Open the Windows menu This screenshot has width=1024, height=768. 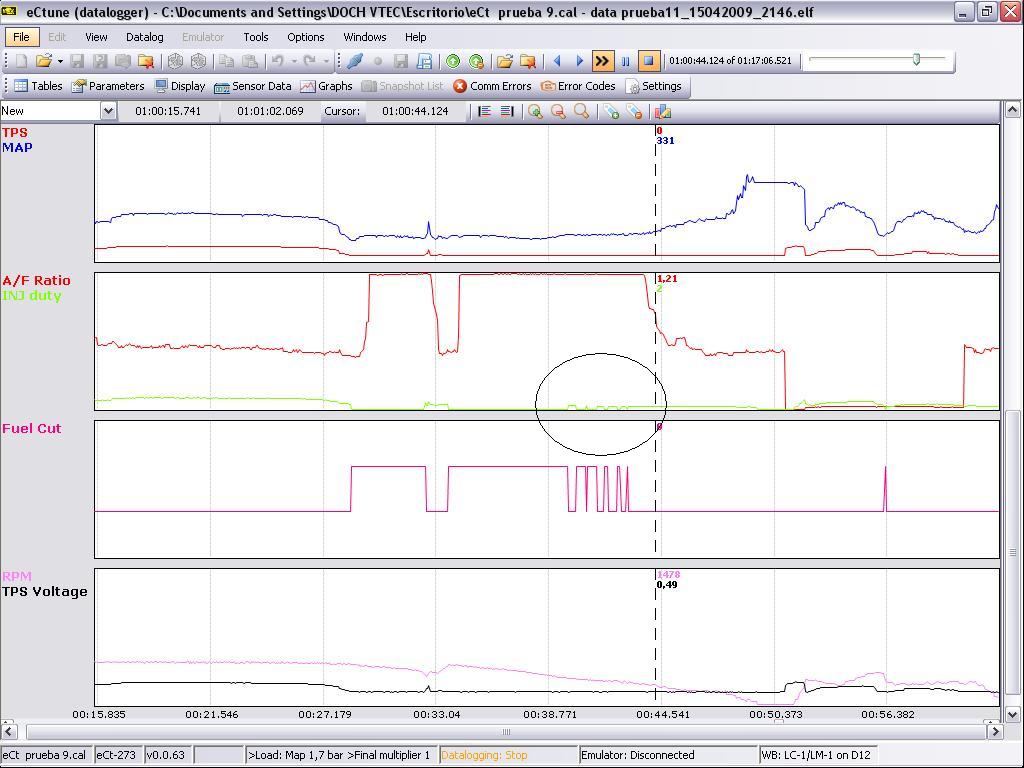tap(364, 37)
